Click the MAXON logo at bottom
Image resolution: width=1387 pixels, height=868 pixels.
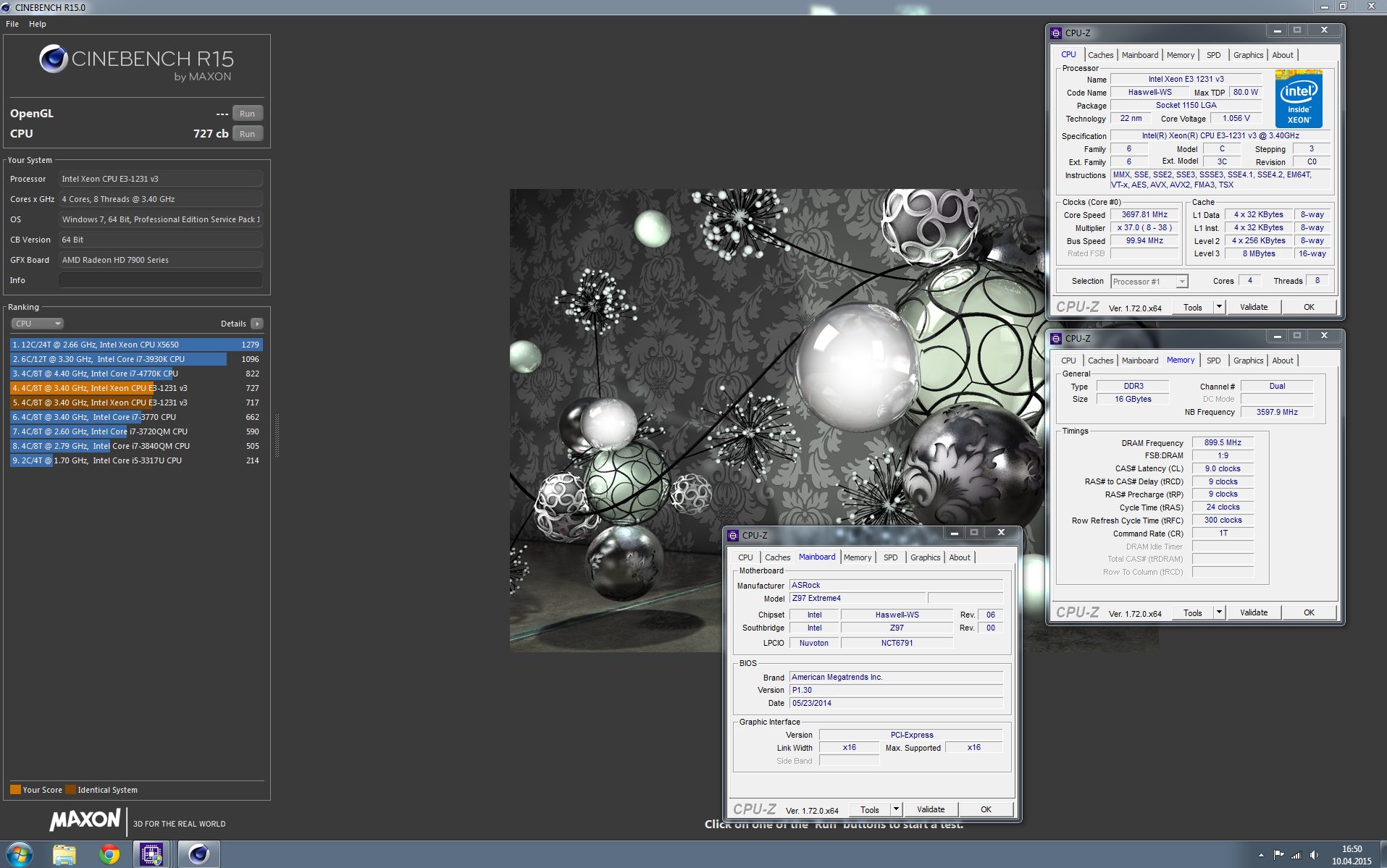coord(85,820)
